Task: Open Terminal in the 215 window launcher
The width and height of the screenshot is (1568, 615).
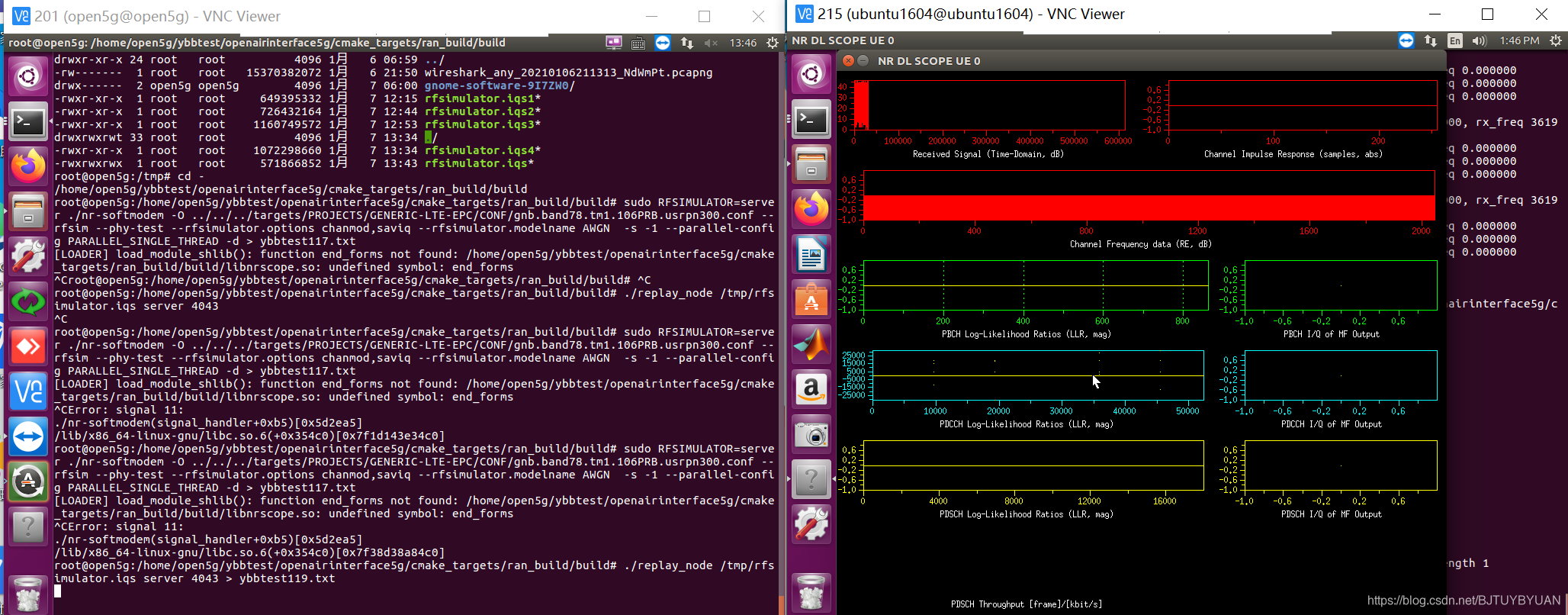Action: coord(811,120)
